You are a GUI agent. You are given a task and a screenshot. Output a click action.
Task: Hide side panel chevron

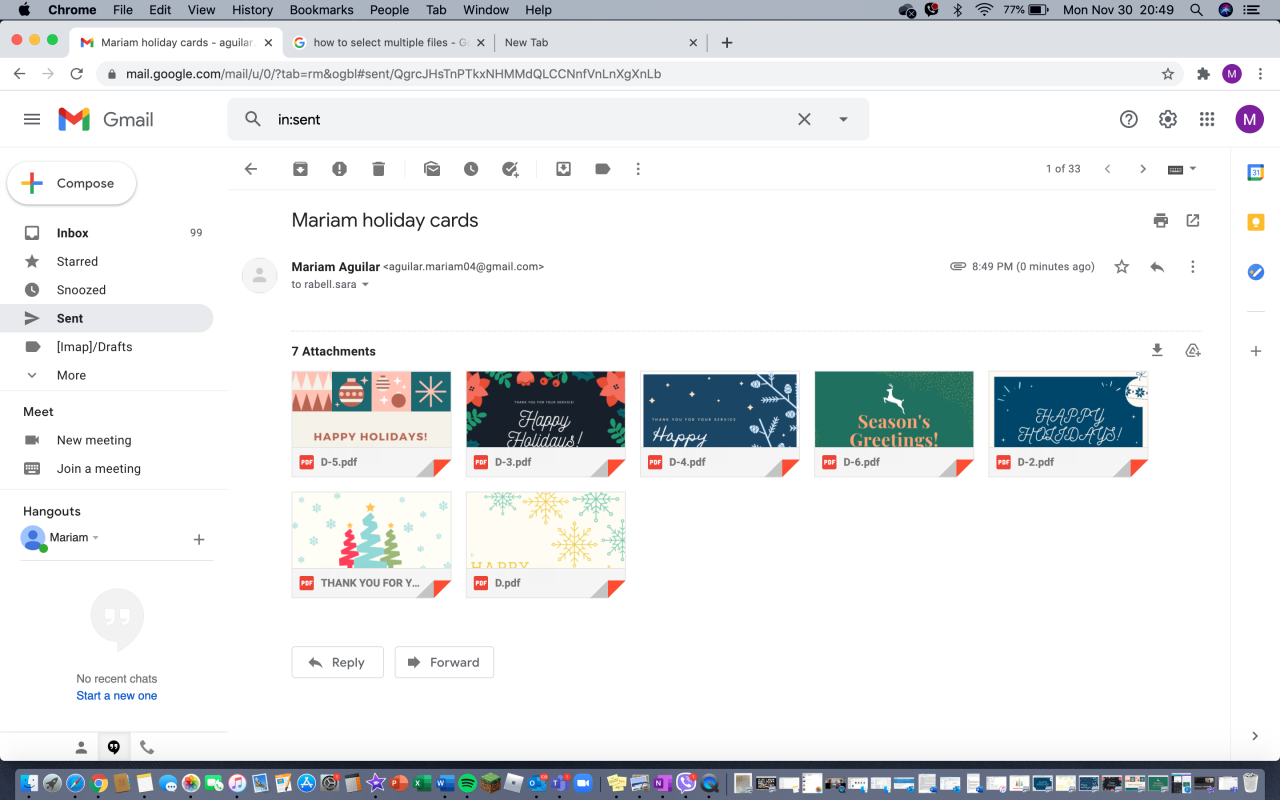1255,736
